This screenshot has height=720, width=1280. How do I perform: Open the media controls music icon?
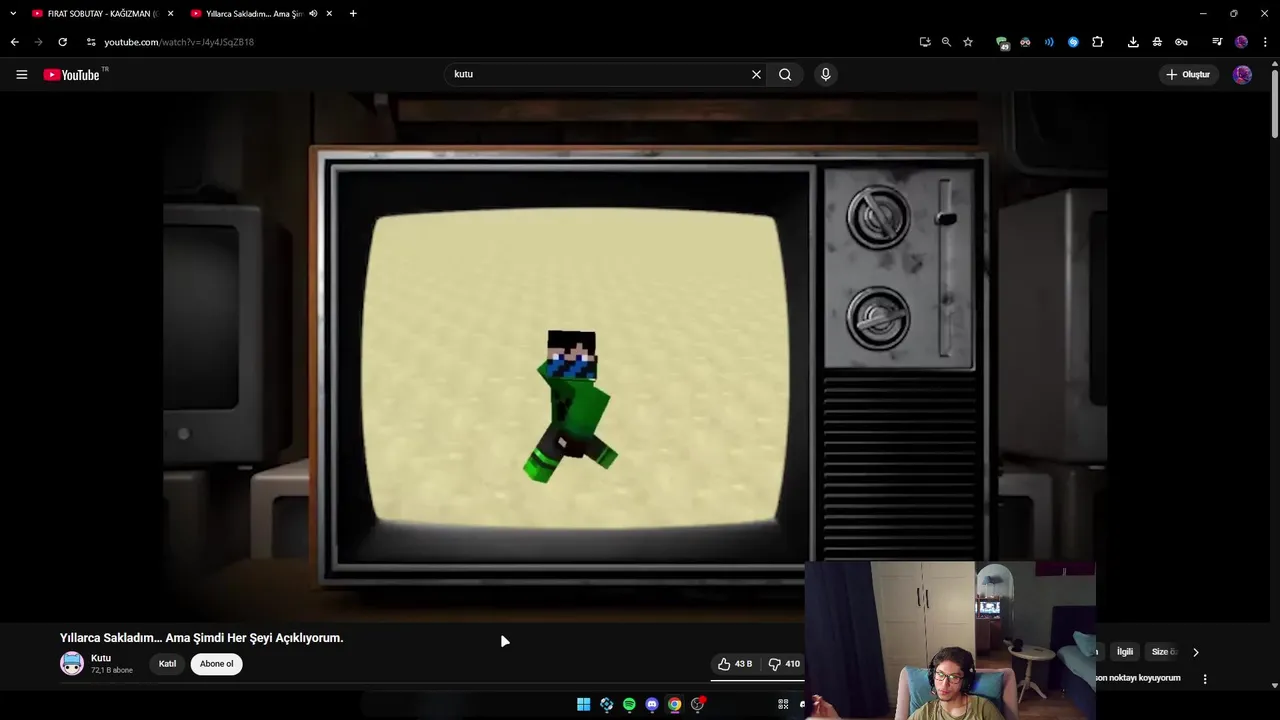click(x=1217, y=42)
